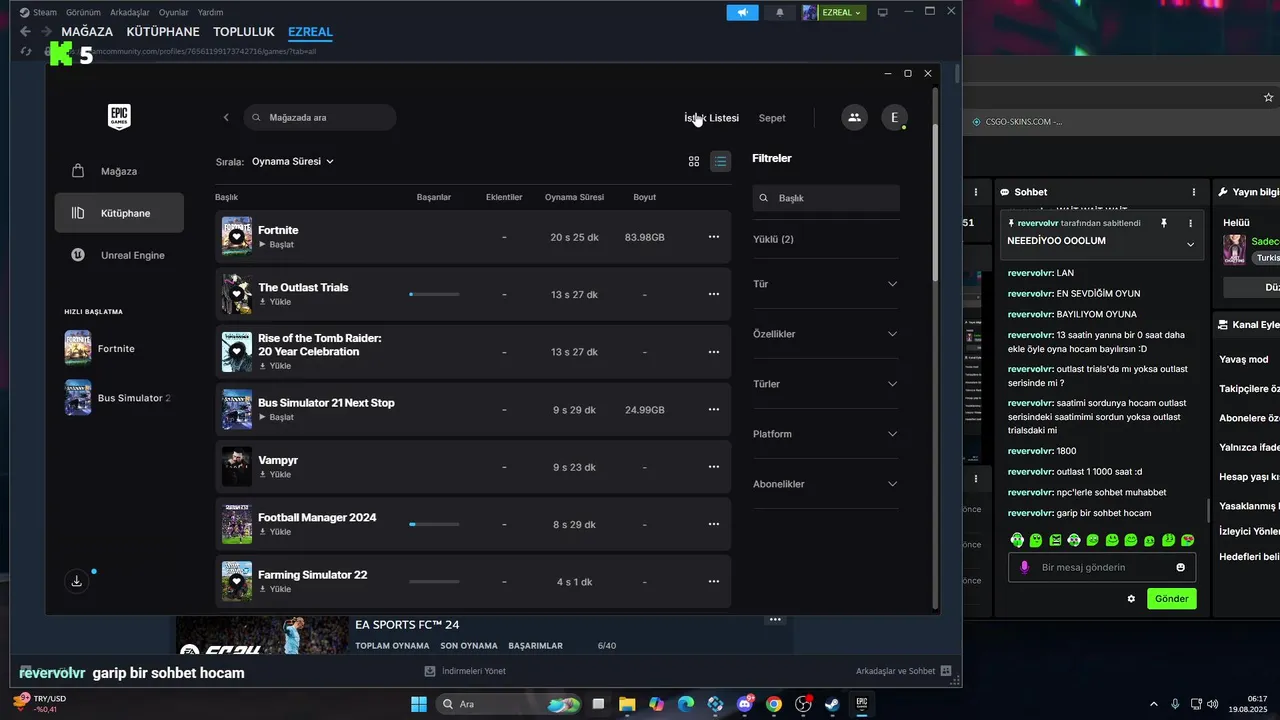Open chat settings gear icon

[x=1131, y=599]
